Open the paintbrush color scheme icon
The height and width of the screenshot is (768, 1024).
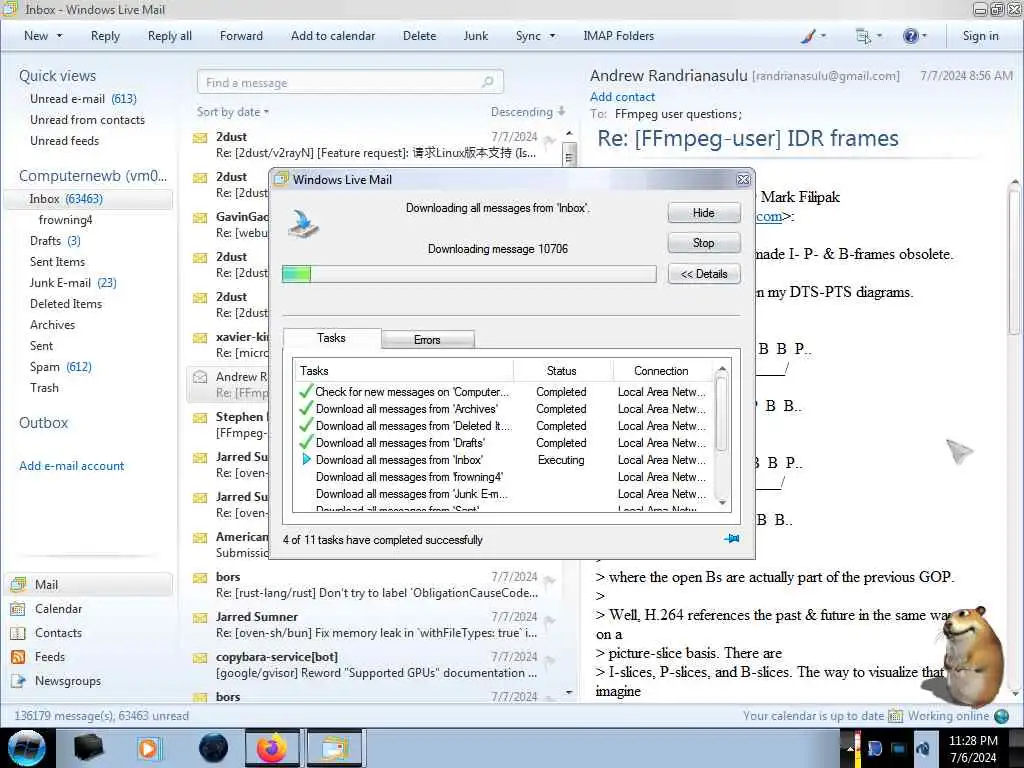[808, 36]
